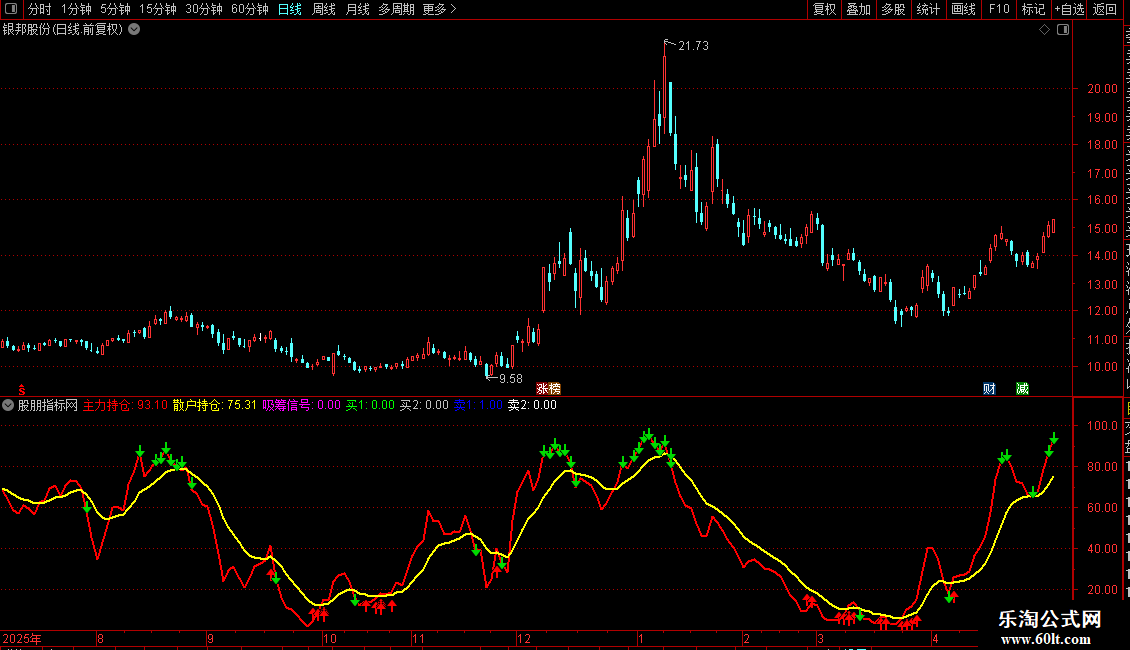
Task: Click the 2025年 time axis label
Action: (x=22, y=638)
